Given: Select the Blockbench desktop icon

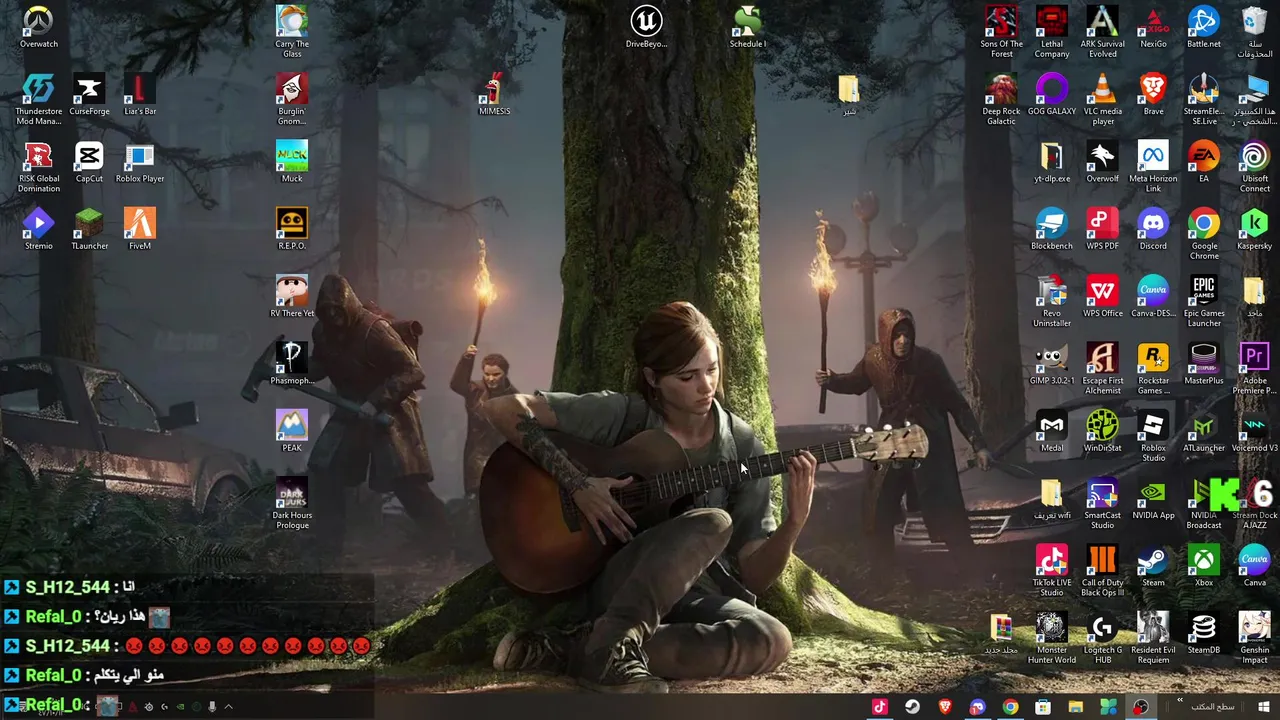Looking at the screenshot, I should pos(1052,229).
